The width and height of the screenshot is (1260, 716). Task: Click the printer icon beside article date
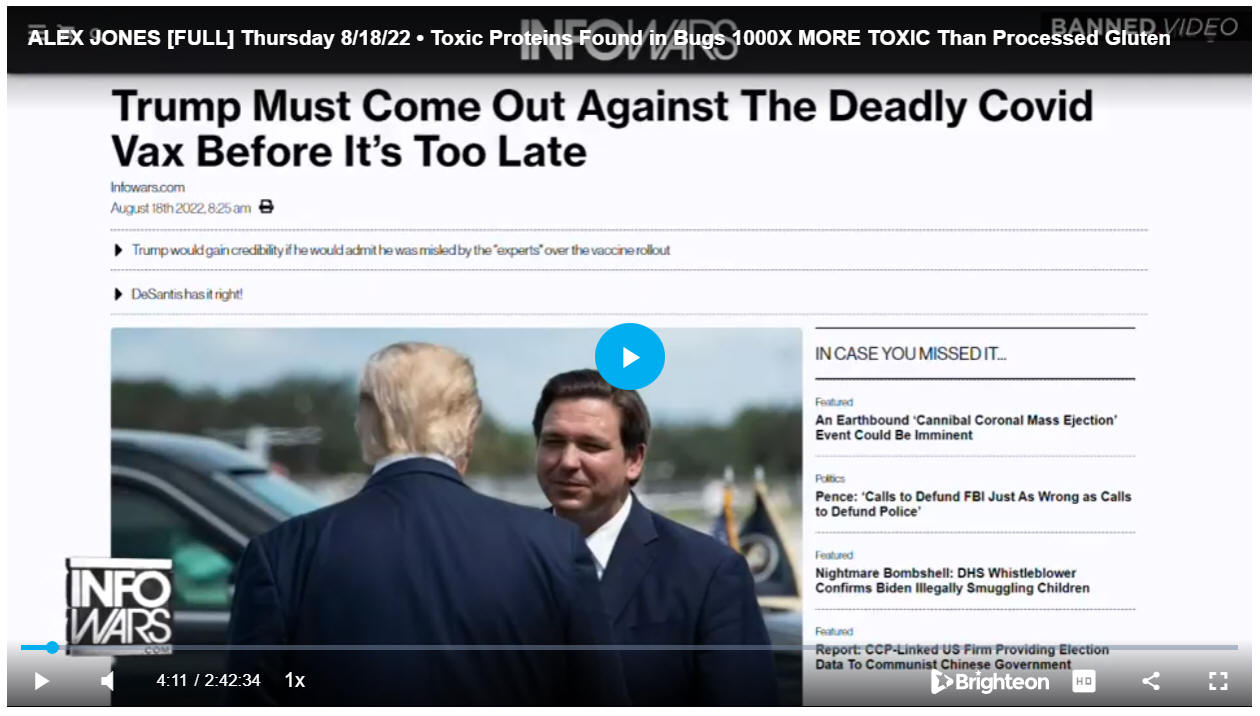[x=266, y=207]
